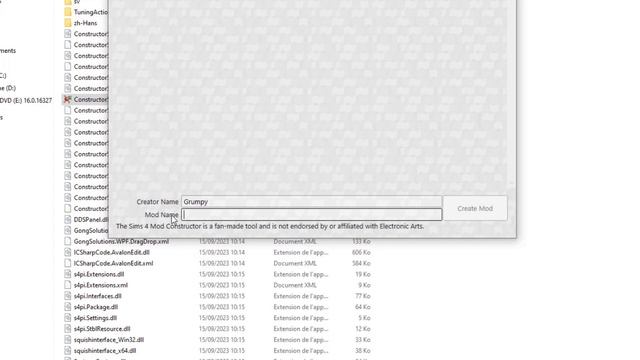Click the date cell of s4pi.Package.dll
Viewport: 640px width, 360px height.
222,307
